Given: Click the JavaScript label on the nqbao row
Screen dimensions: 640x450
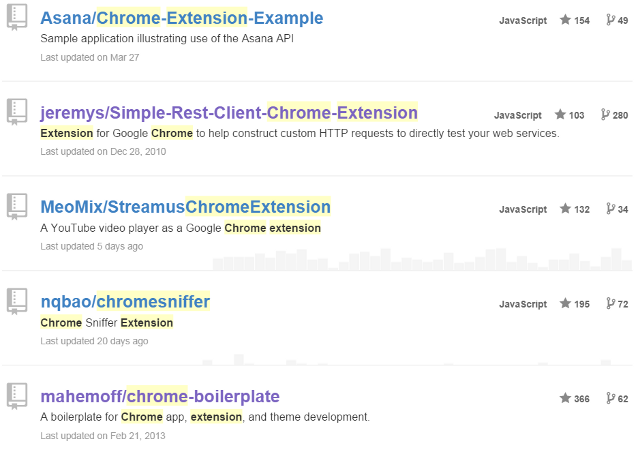Looking at the screenshot, I should [523, 304].
